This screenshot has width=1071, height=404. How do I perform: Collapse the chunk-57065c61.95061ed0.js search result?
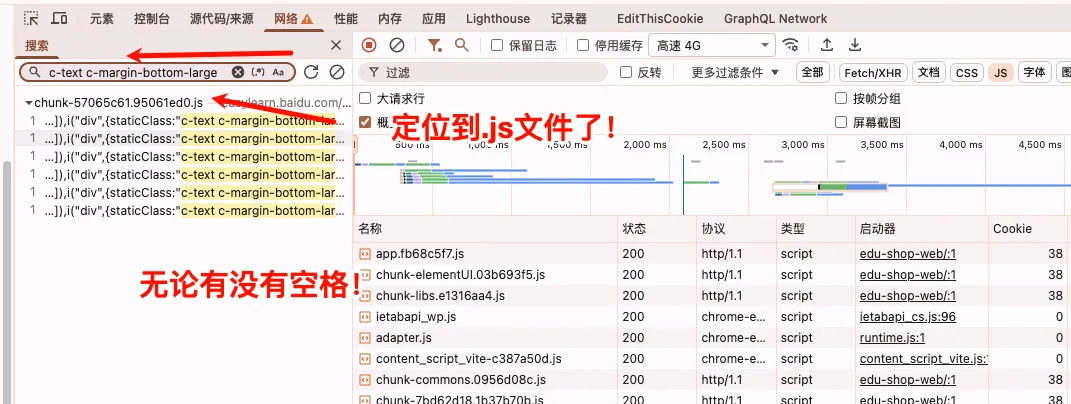click(29, 102)
